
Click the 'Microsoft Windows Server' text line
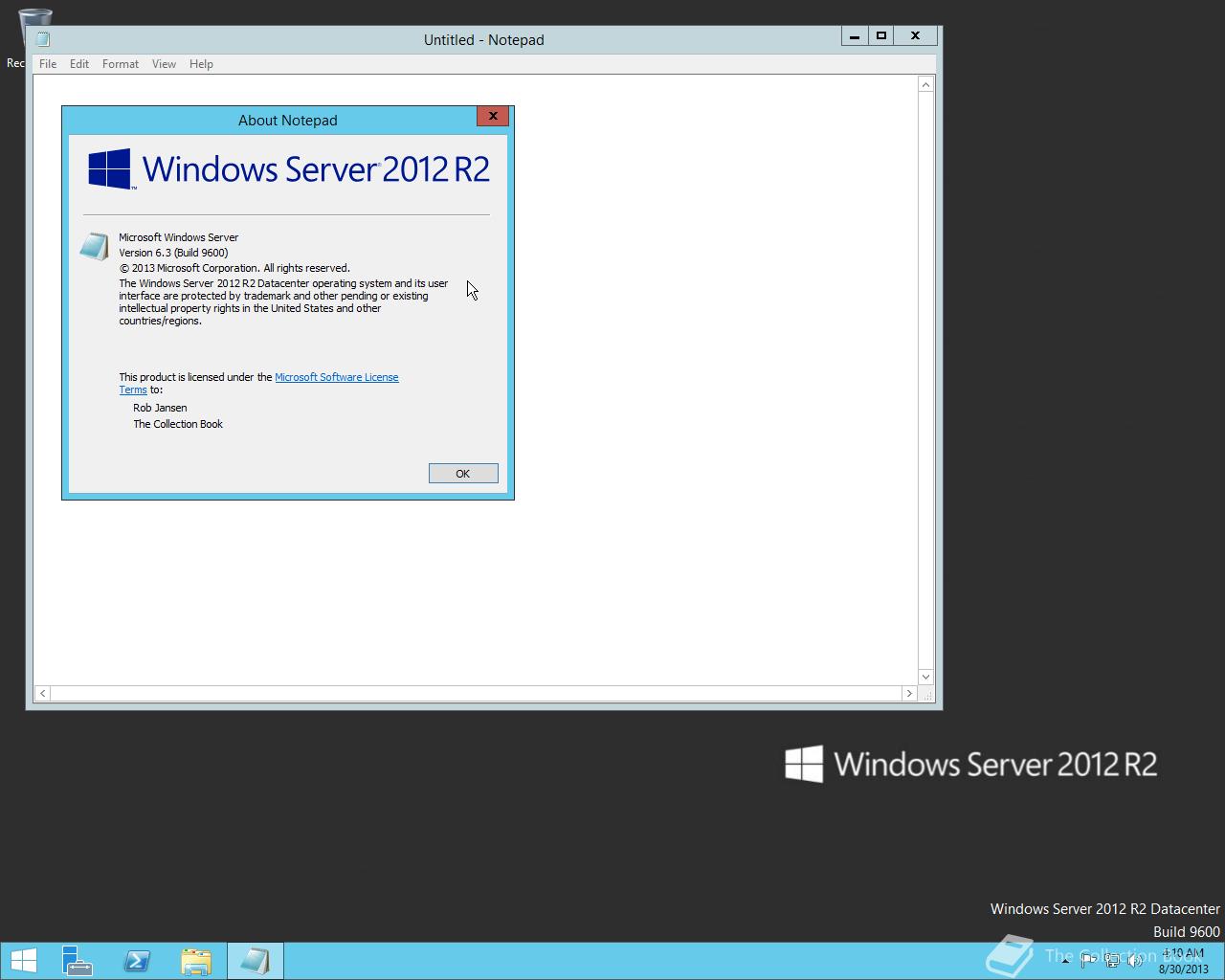[178, 237]
